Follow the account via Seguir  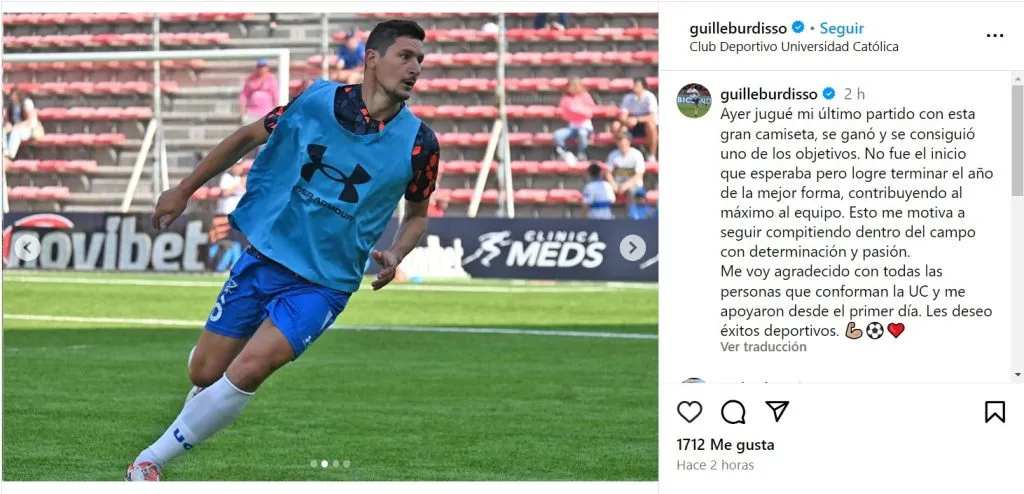[842, 28]
